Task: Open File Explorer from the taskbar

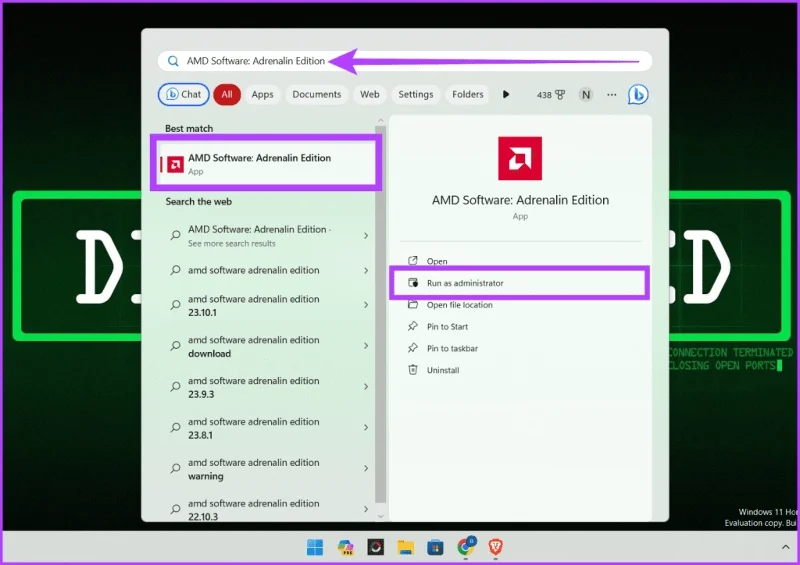Action: (x=406, y=547)
